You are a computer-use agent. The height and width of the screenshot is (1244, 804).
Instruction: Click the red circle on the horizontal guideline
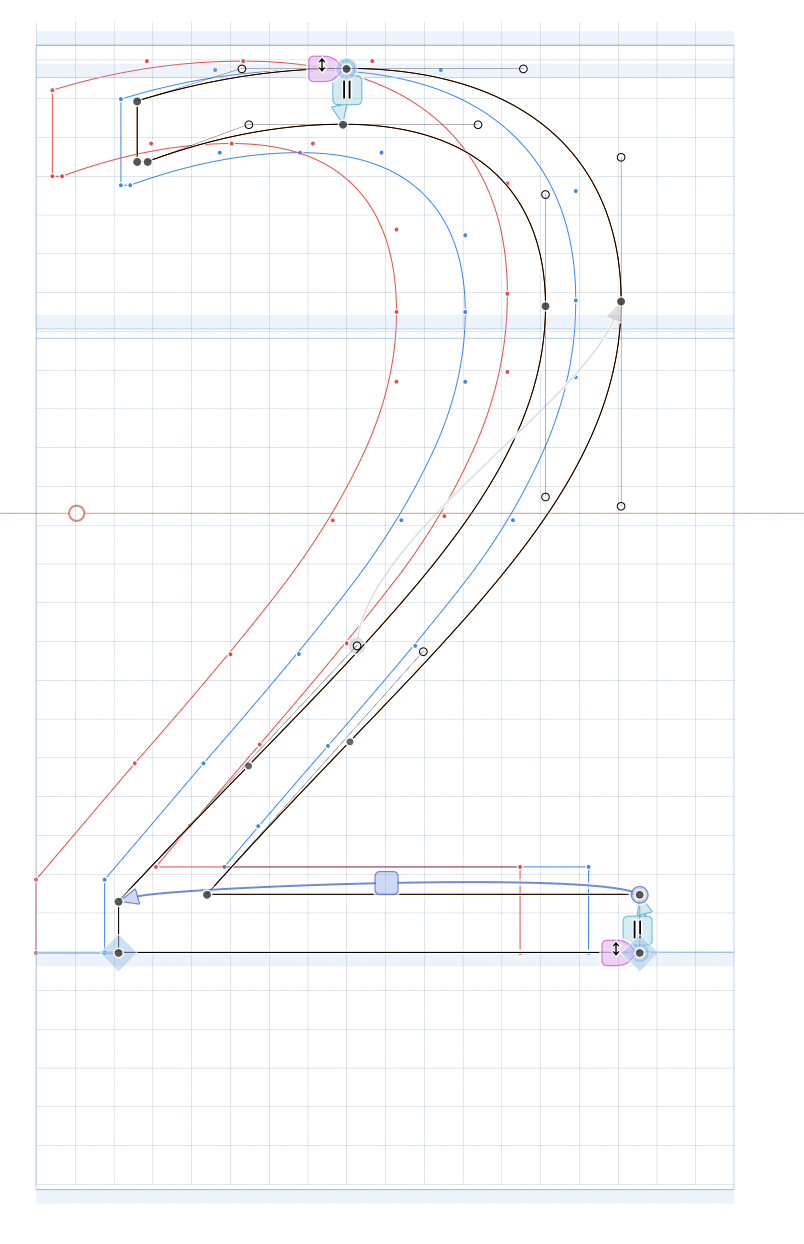[77, 513]
